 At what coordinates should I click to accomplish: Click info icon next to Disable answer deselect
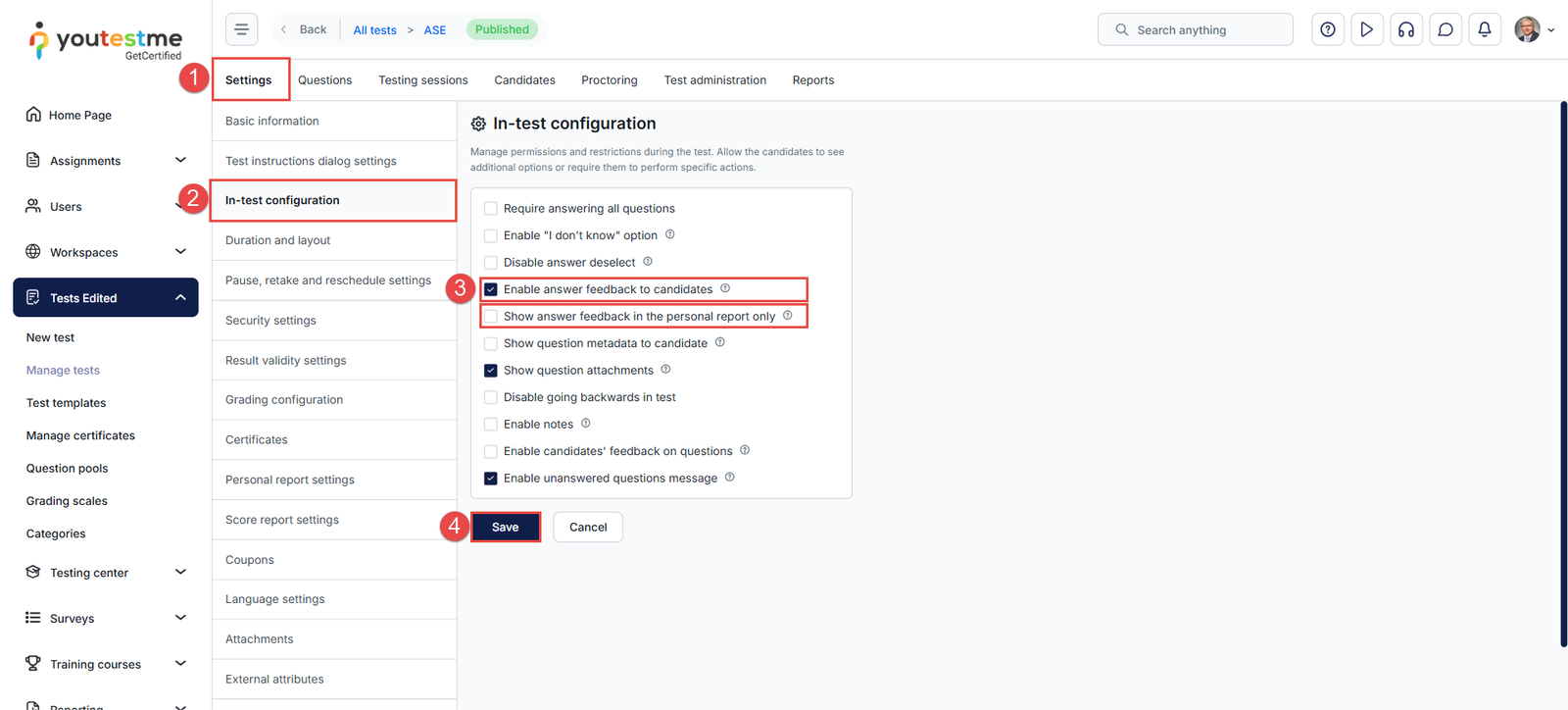(x=648, y=262)
